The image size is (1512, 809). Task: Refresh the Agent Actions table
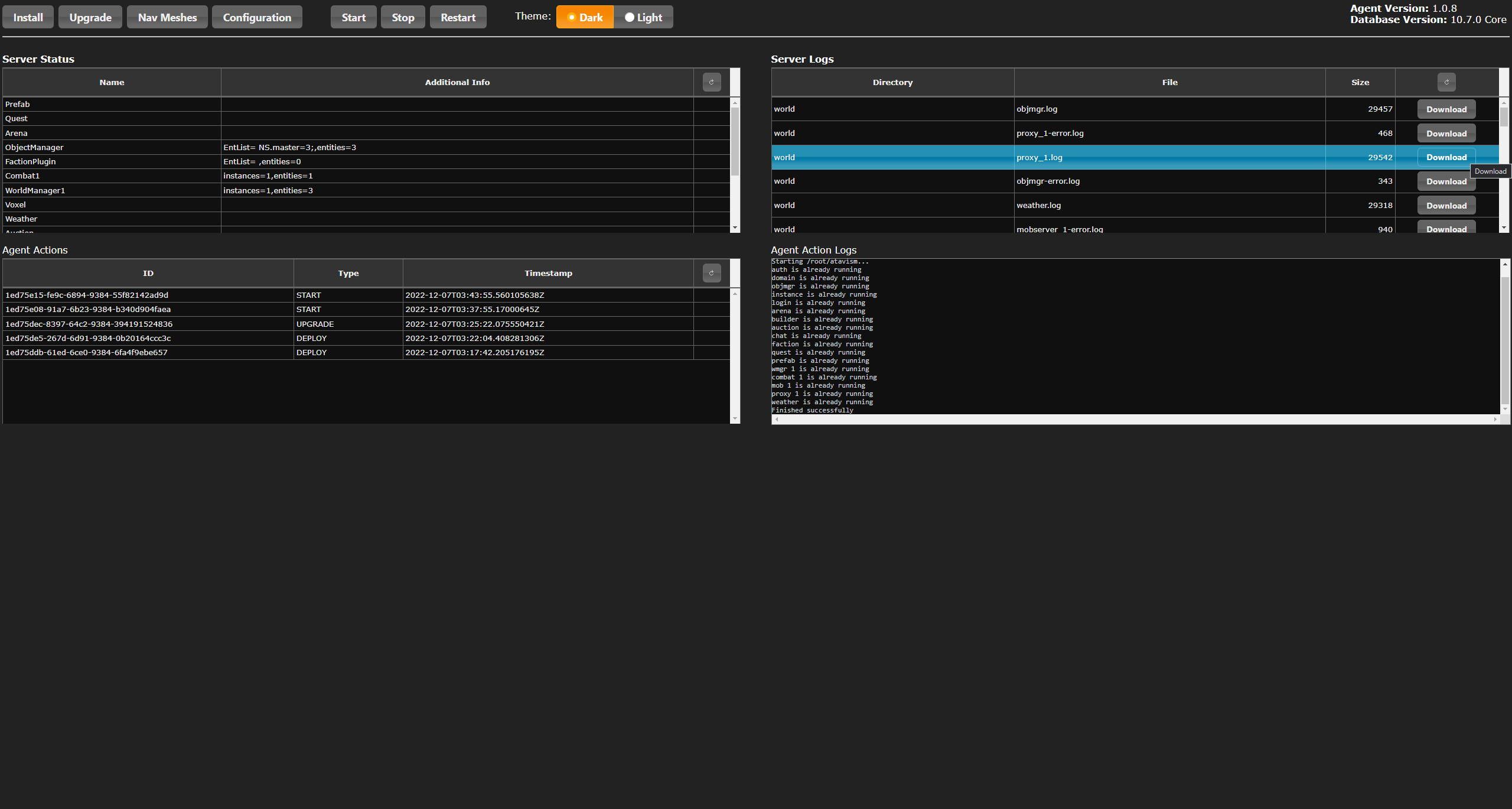point(711,273)
